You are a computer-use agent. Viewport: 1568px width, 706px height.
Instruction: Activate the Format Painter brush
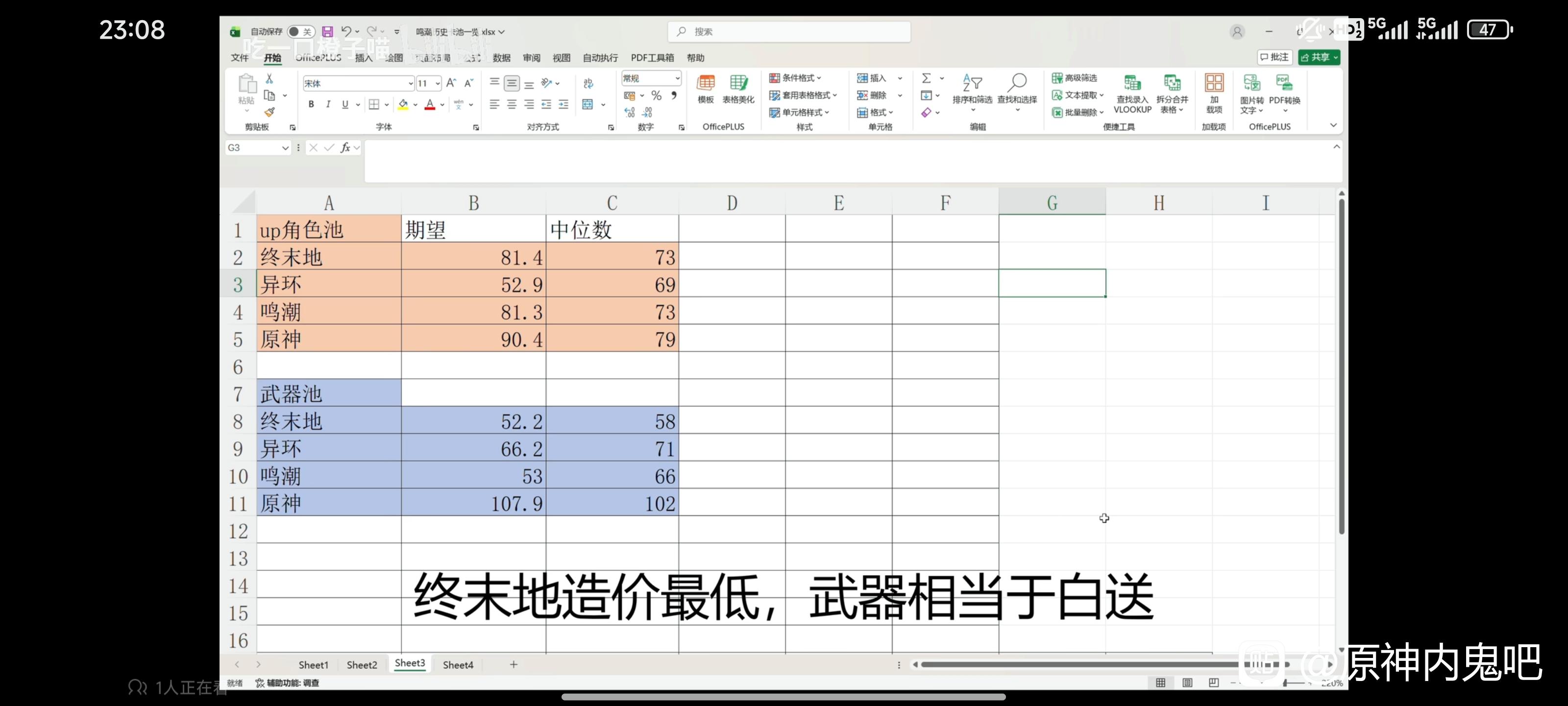[269, 111]
